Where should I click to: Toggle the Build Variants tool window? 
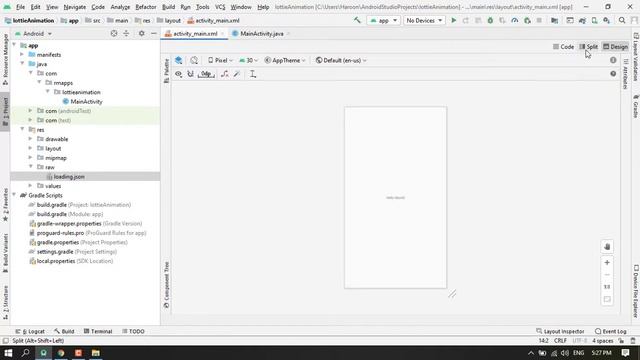(5, 253)
